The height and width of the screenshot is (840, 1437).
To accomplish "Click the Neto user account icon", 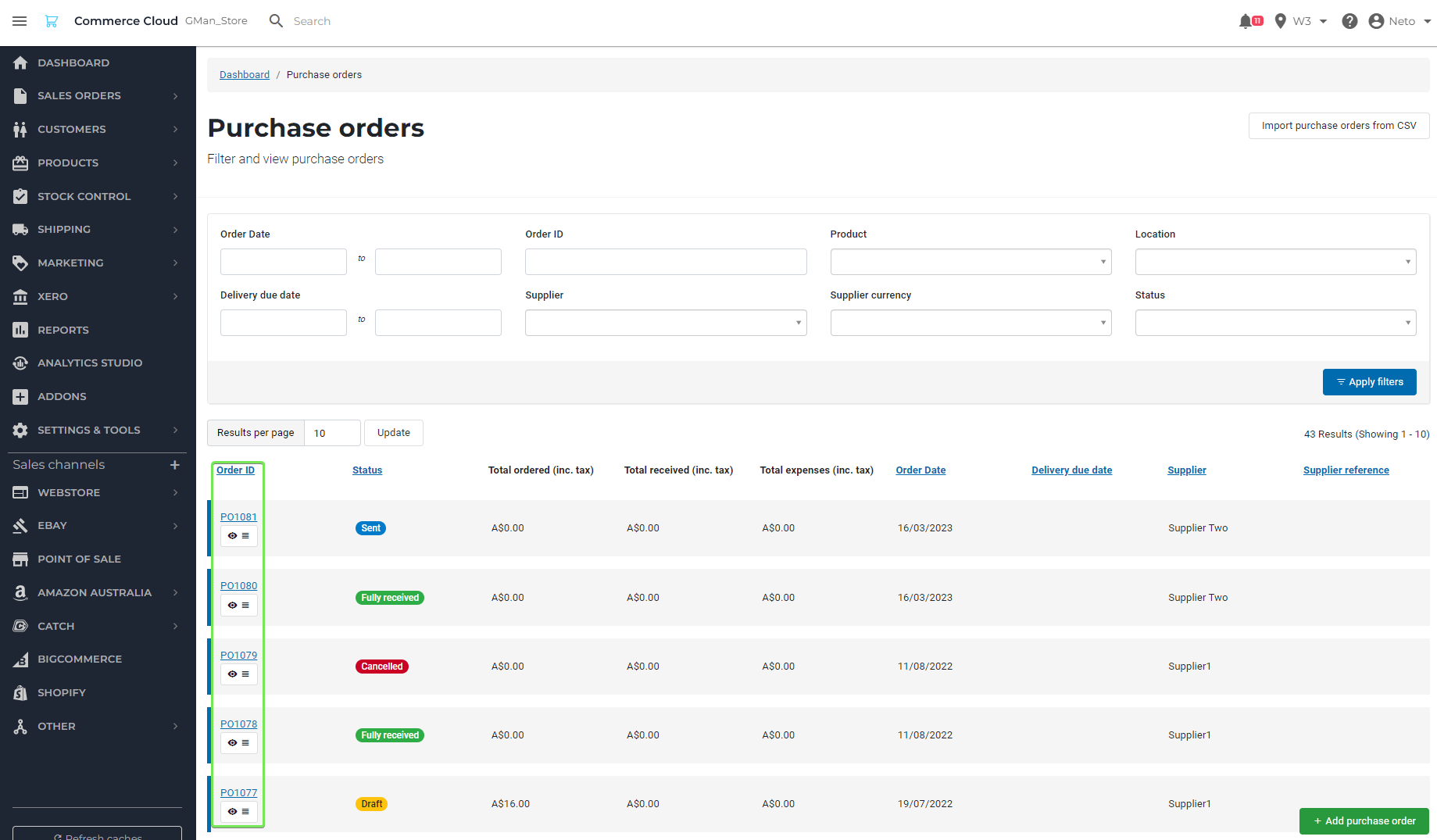I will click(1376, 21).
